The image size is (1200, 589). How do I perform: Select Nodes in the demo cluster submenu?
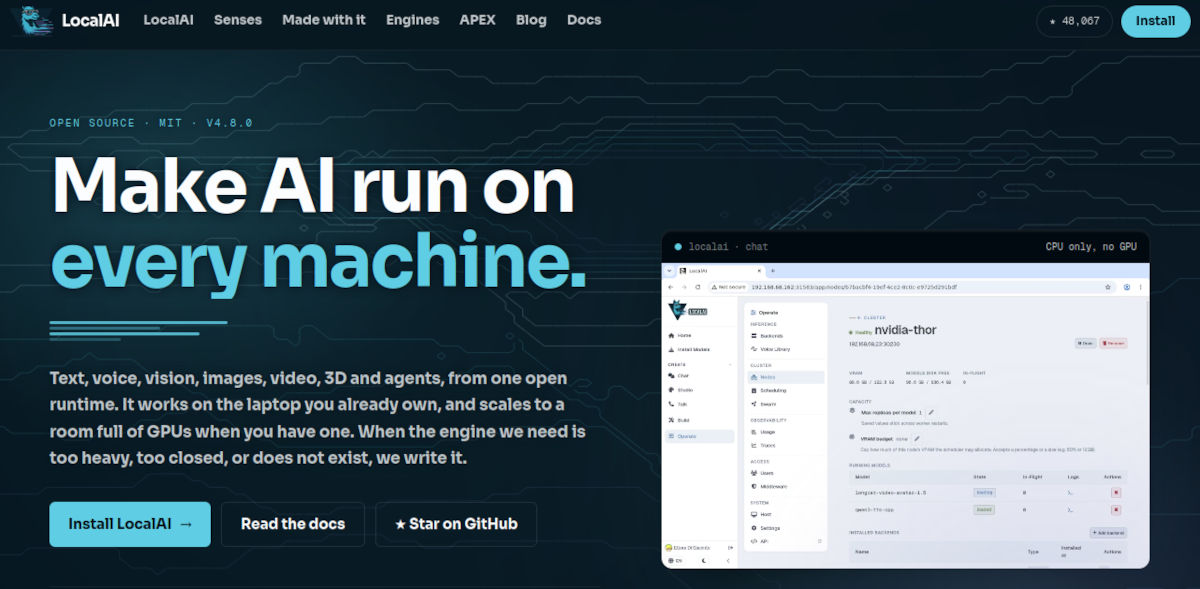pos(786,377)
